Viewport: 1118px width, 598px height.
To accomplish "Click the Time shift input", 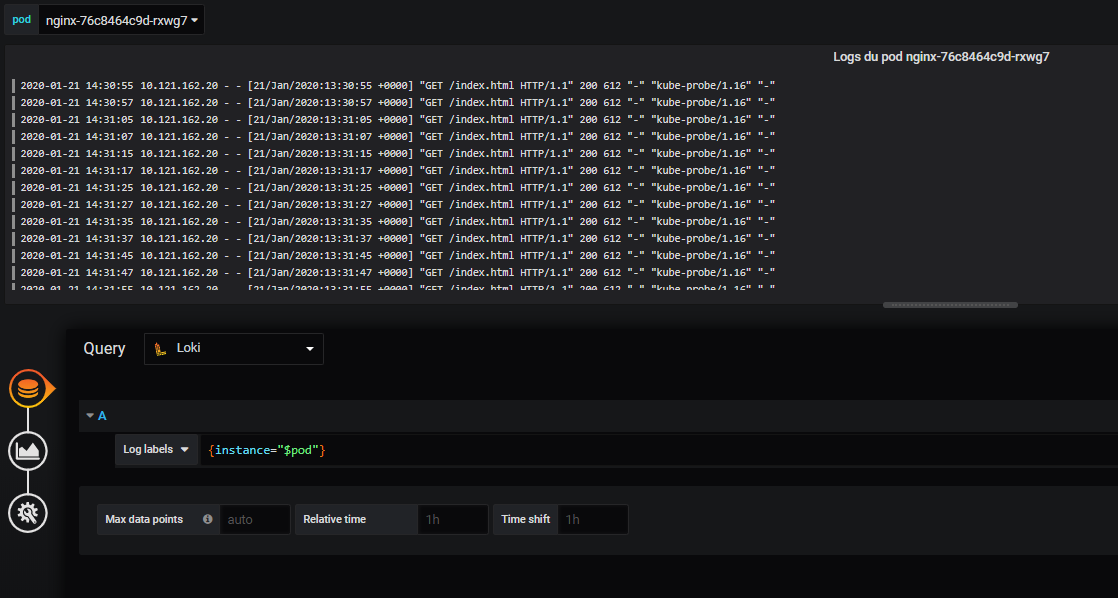I will (593, 520).
